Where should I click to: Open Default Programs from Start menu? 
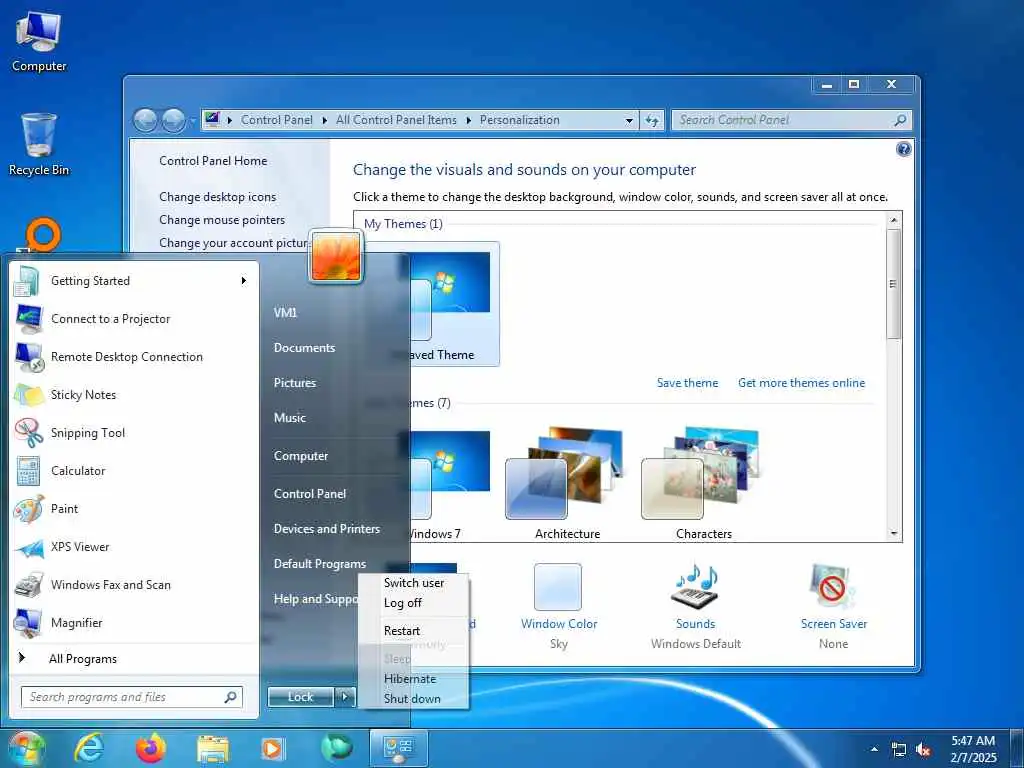[320, 564]
